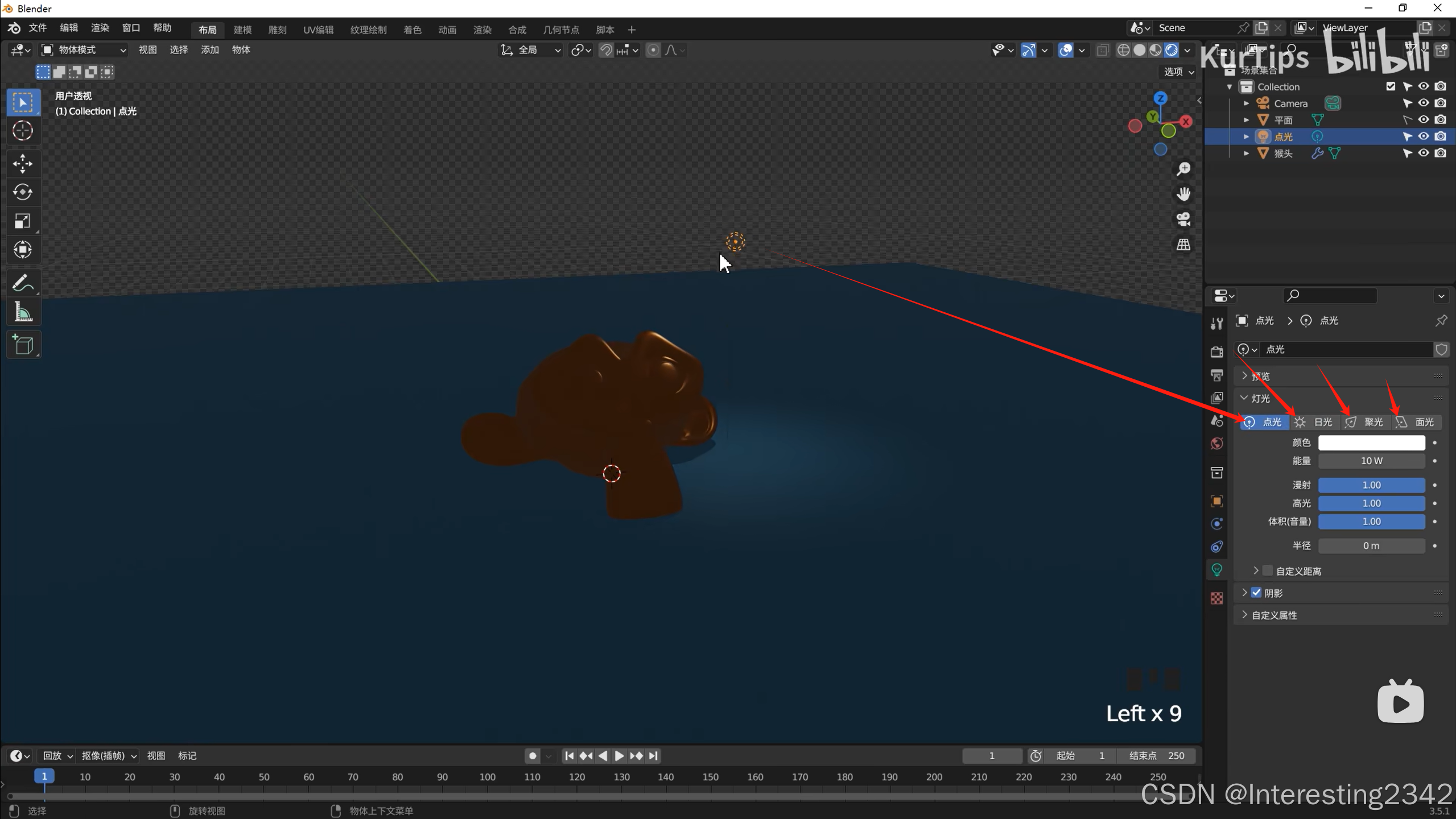The height and width of the screenshot is (819, 1456).
Task: Open the Object Mode dropdown
Action: click(84, 50)
